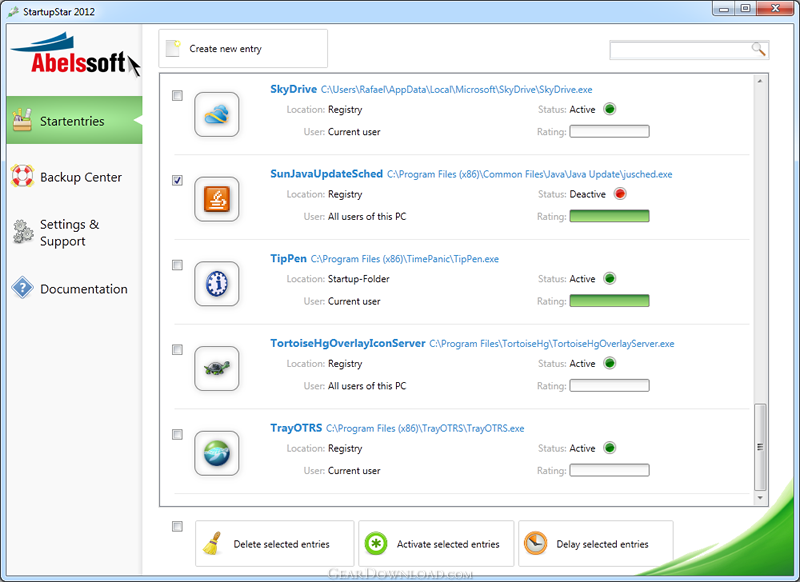Click the SunJavaUpdateSched Java icon
The image size is (800, 582).
pyautogui.click(x=217, y=199)
